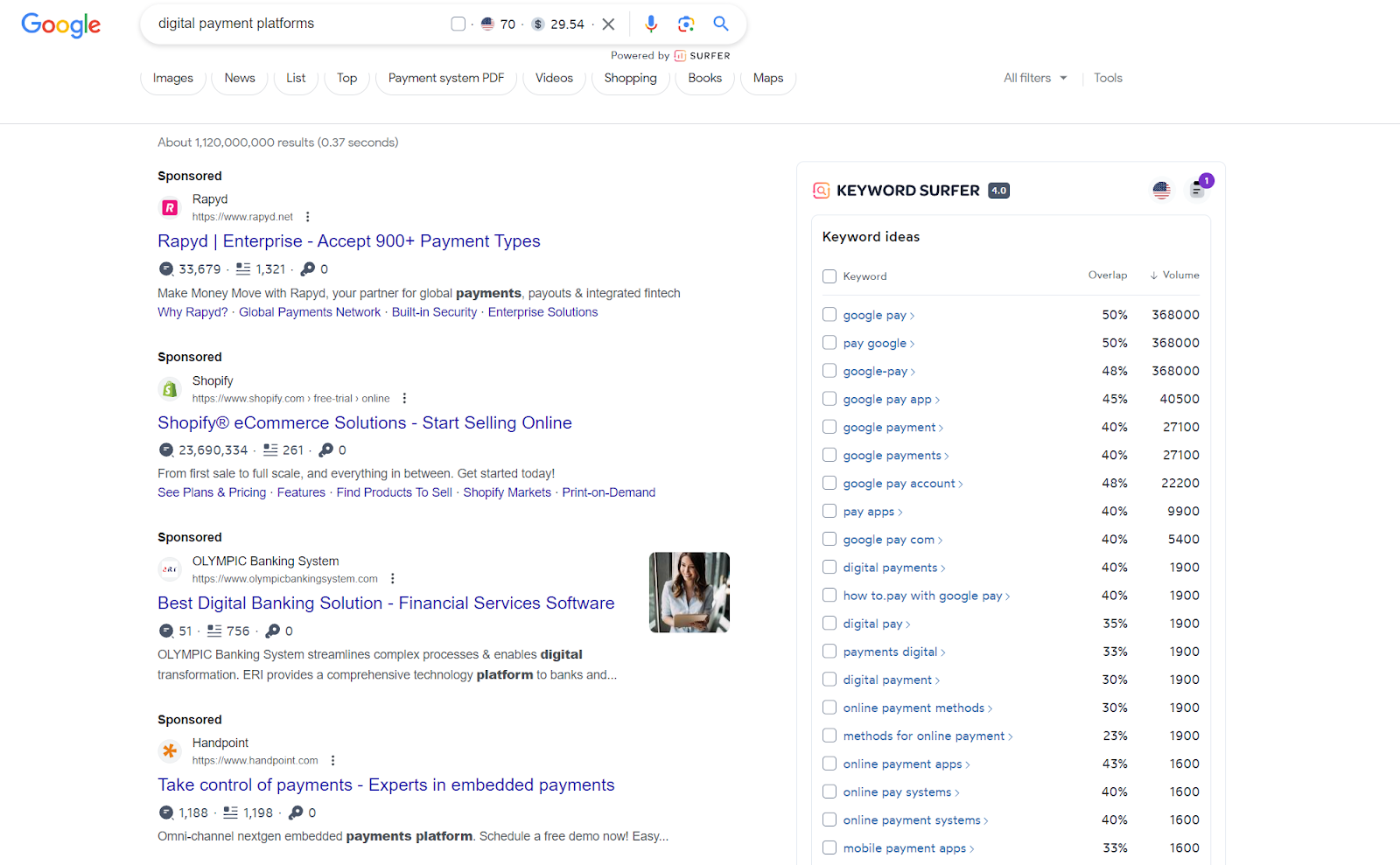Apply the 'List' filter chip
Screen dimensions: 1400x865
(x=296, y=78)
